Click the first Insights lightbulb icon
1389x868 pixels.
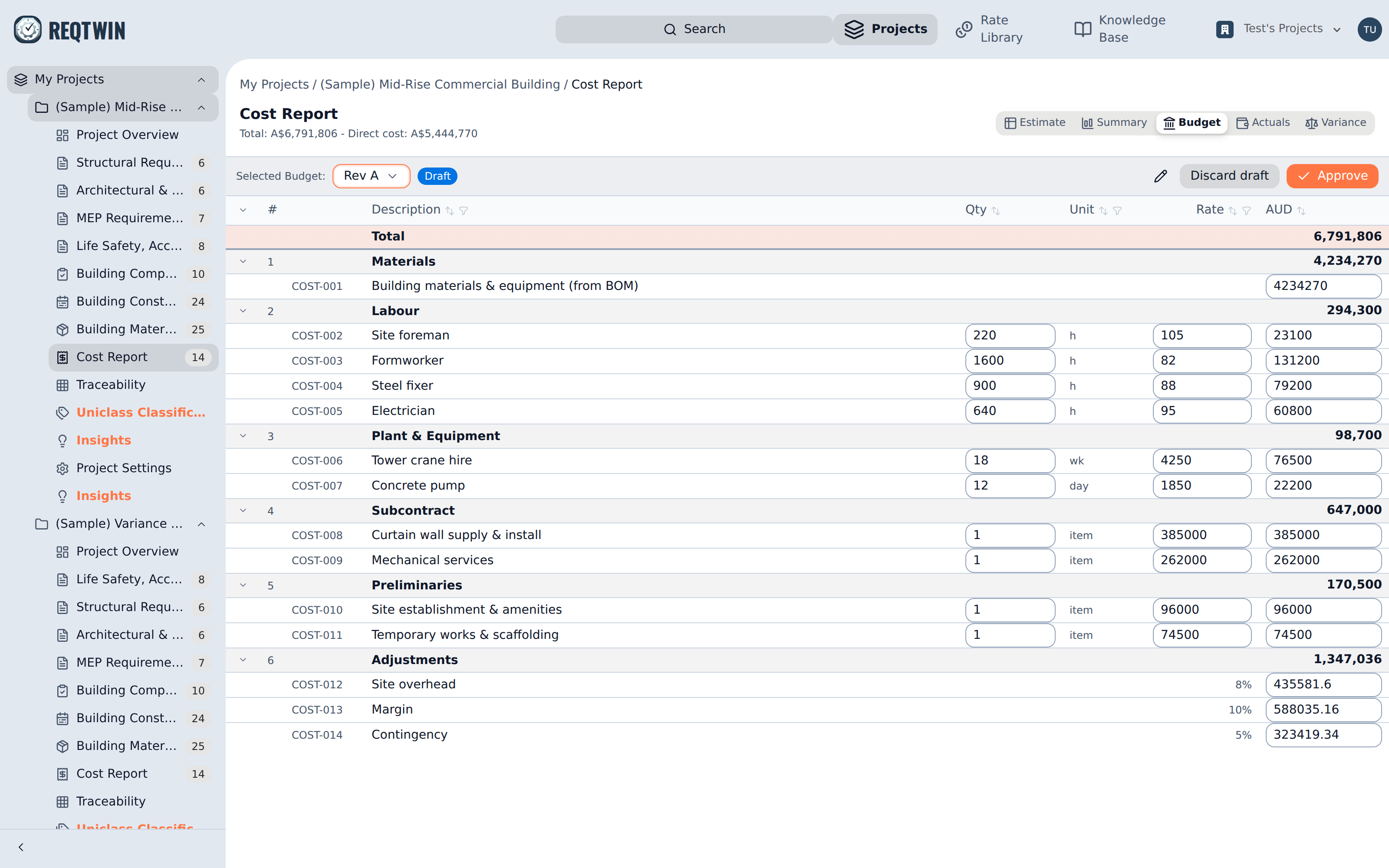tap(63, 441)
